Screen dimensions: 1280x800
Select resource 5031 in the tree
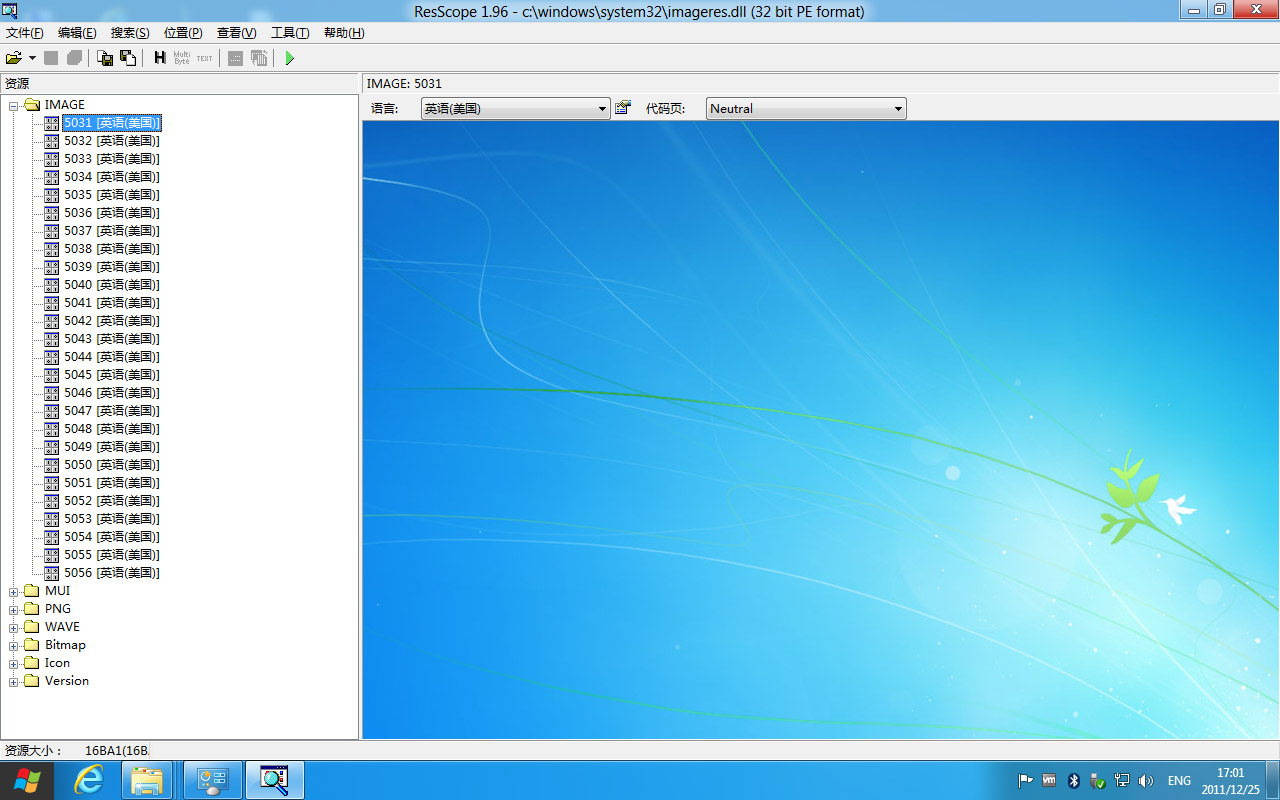tap(112, 123)
